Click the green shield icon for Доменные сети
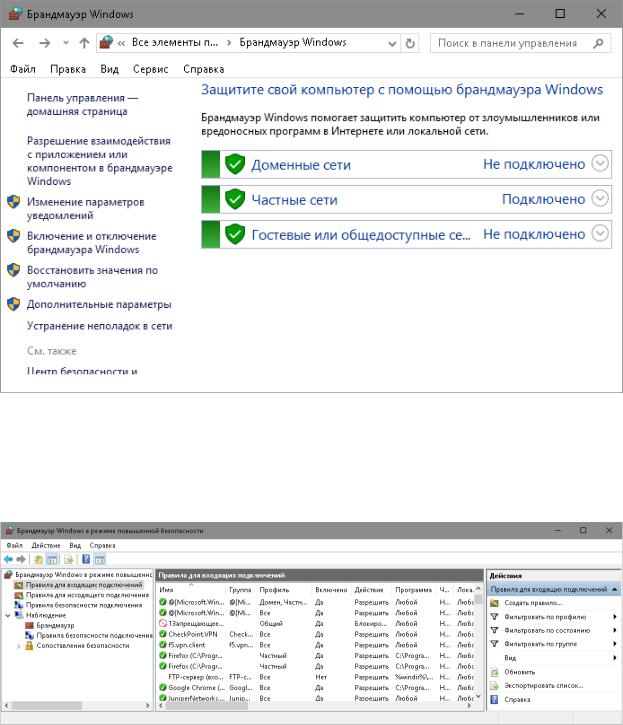 235,164
